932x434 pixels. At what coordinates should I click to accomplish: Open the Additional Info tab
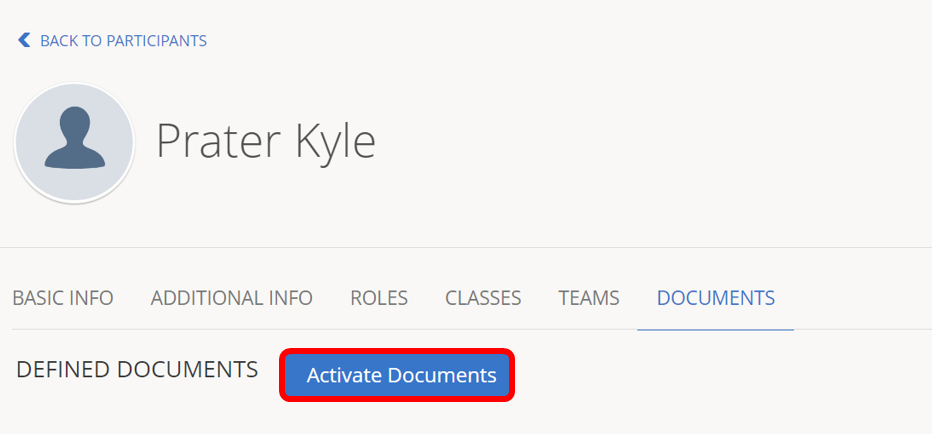tap(231, 298)
